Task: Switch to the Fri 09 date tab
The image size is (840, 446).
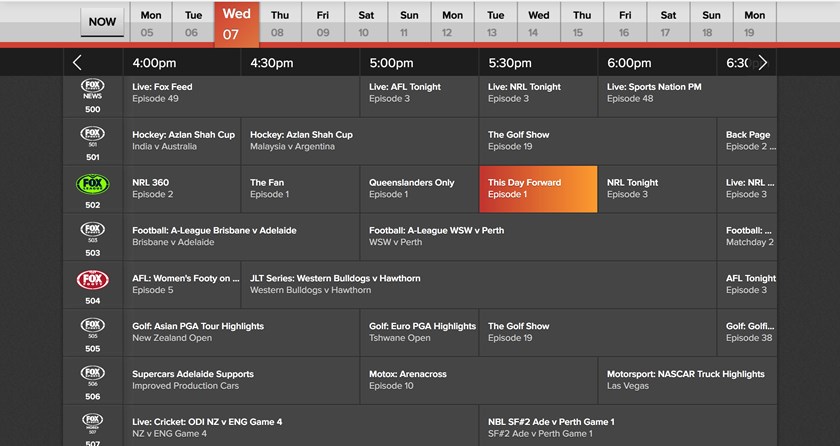Action: 323,22
